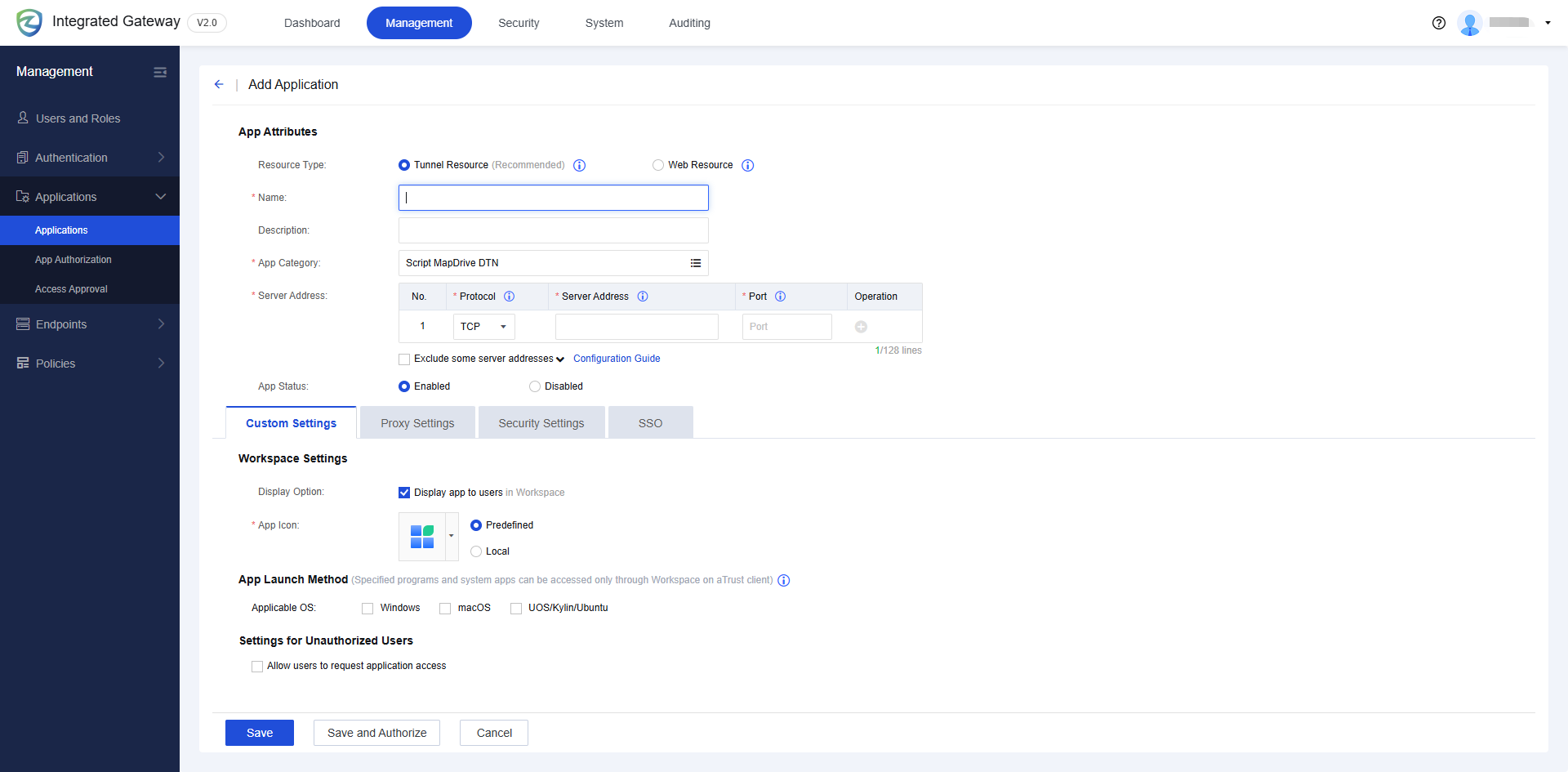Select the Web Resource radio button
This screenshot has height=772, width=1568.
658,165
